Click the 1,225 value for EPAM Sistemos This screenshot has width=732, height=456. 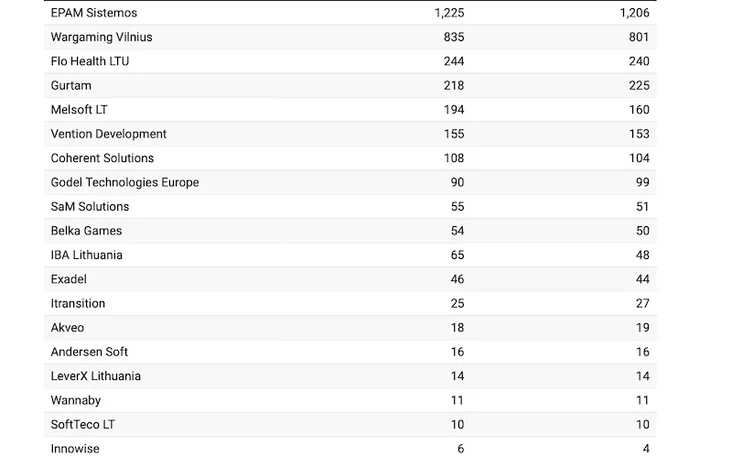[x=449, y=13]
